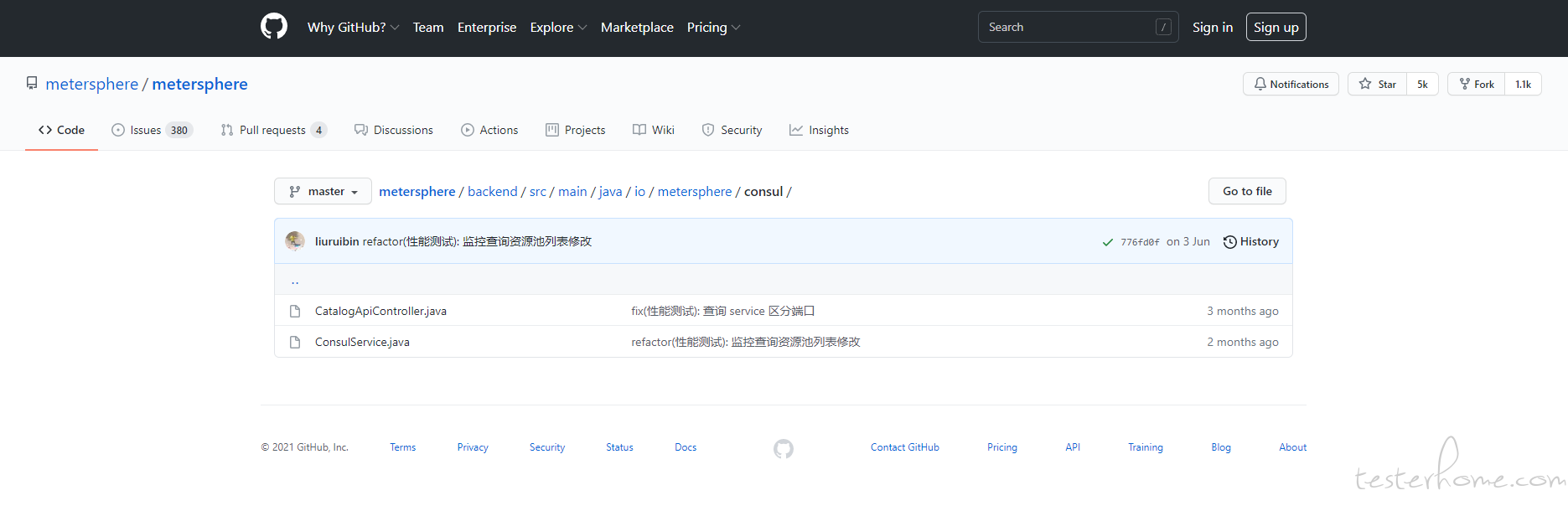Open liuruibin author link

337,241
